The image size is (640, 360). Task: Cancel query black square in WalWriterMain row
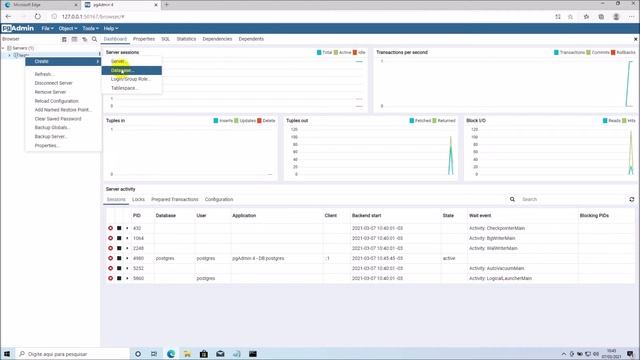(x=119, y=248)
